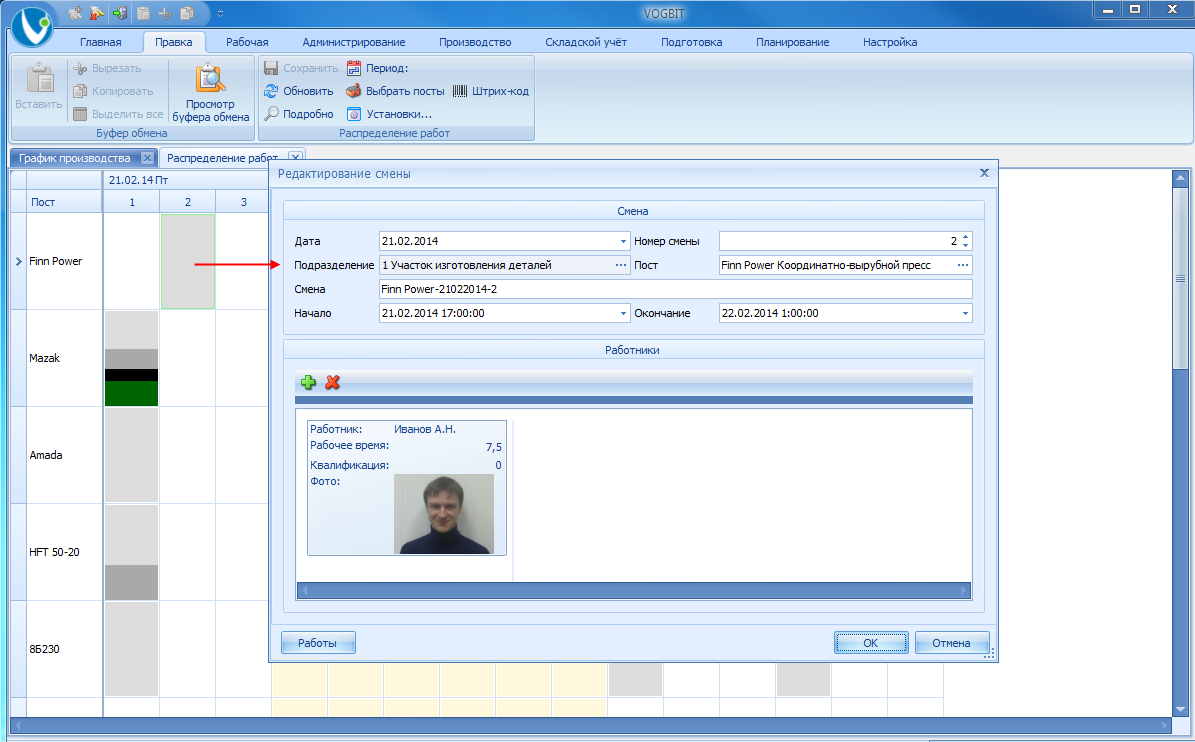Image resolution: width=1195 pixels, height=742 pixels.
Task: Click the ellipsis button in Подразделение field
Action: coord(621,265)
